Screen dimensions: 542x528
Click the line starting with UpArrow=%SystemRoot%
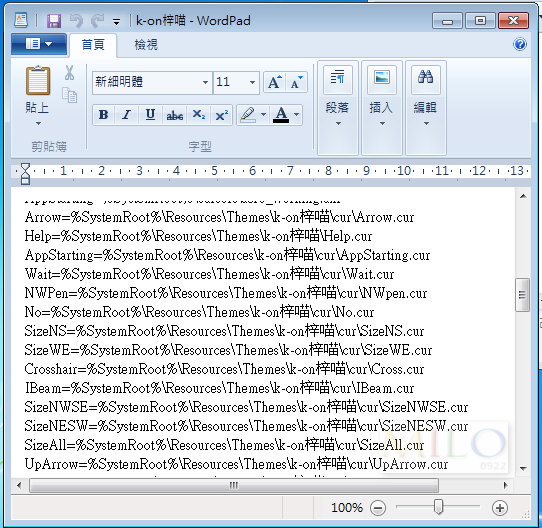click(x=236, y=464)
